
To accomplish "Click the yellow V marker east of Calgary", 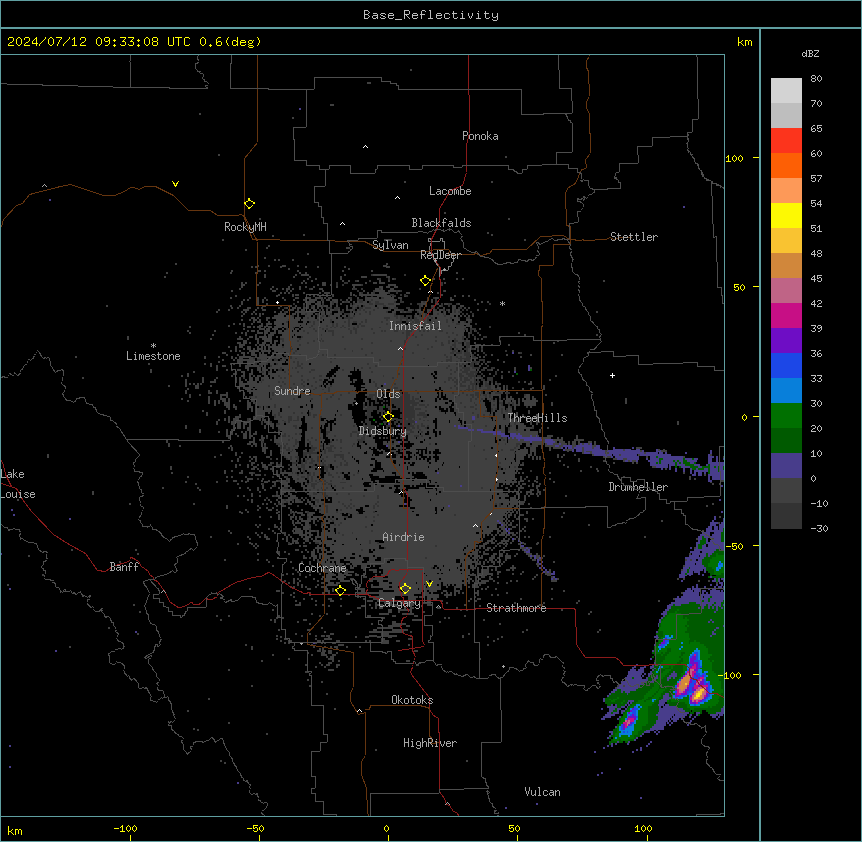I will [429, 584].
